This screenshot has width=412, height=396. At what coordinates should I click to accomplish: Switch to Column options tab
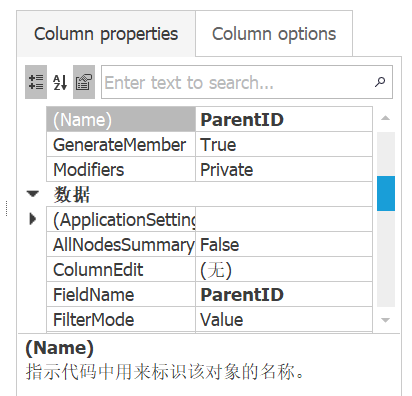(x=274, y=34)
